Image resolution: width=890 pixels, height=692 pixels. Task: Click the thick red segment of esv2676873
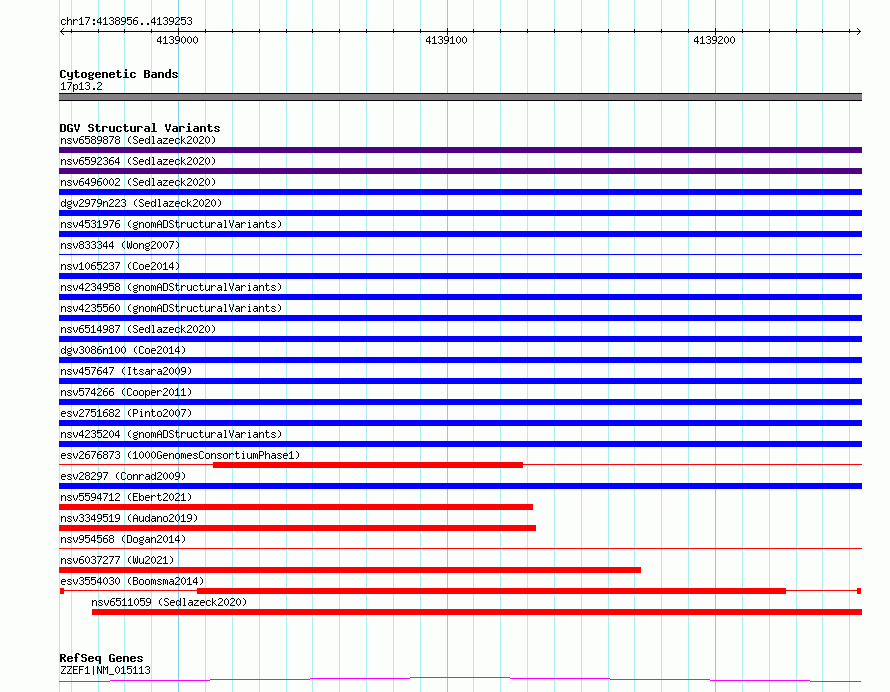pyautogui.click(x=368, y=465)
